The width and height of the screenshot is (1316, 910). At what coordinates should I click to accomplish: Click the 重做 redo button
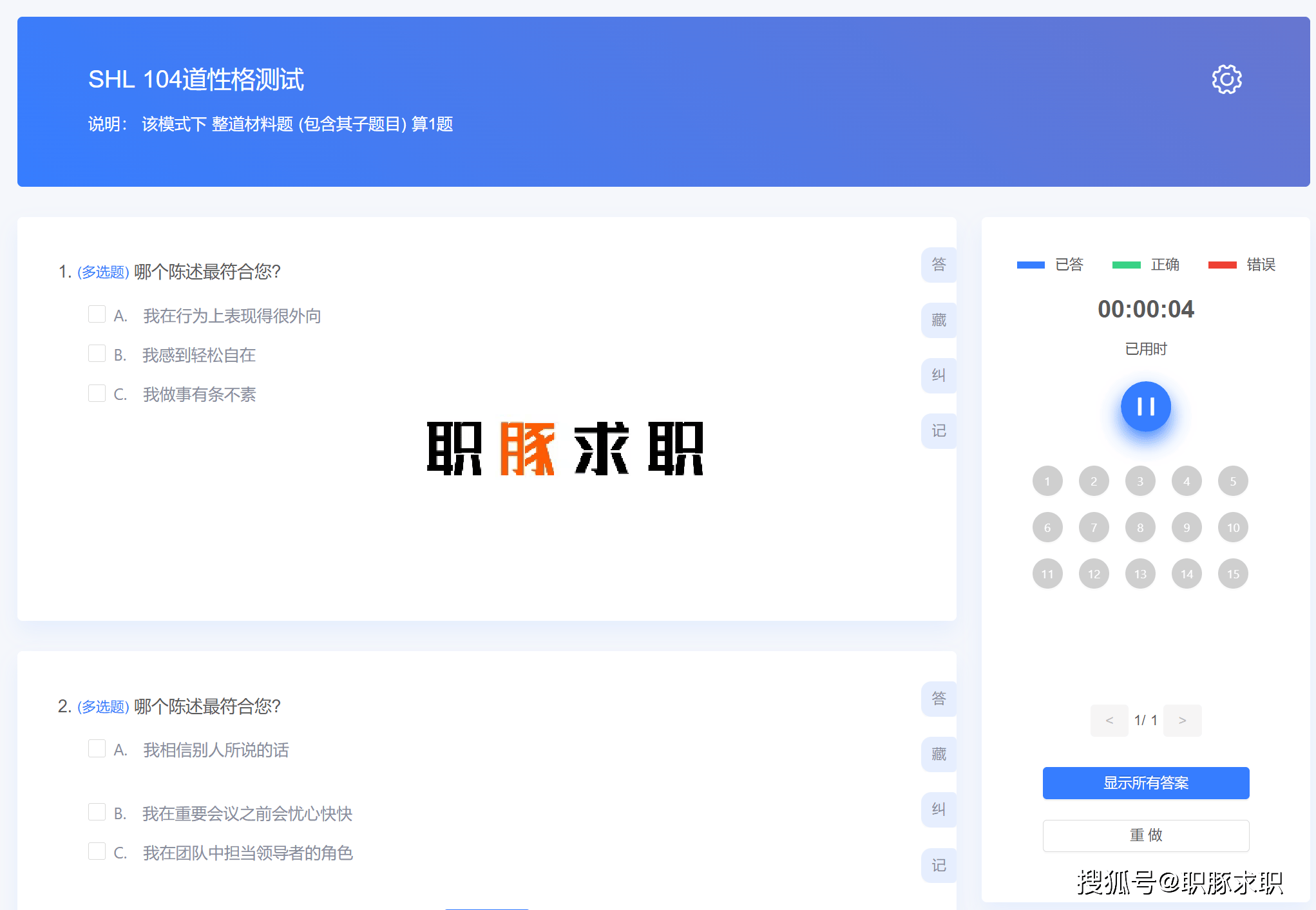coord(1145,835)
